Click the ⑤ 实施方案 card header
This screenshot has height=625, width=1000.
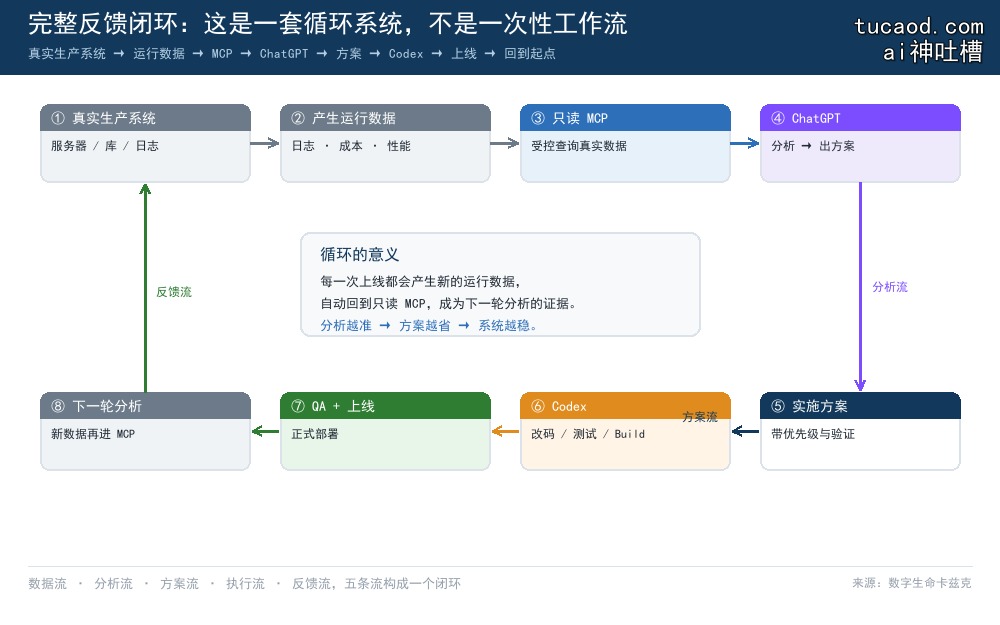tap(860, 406)
